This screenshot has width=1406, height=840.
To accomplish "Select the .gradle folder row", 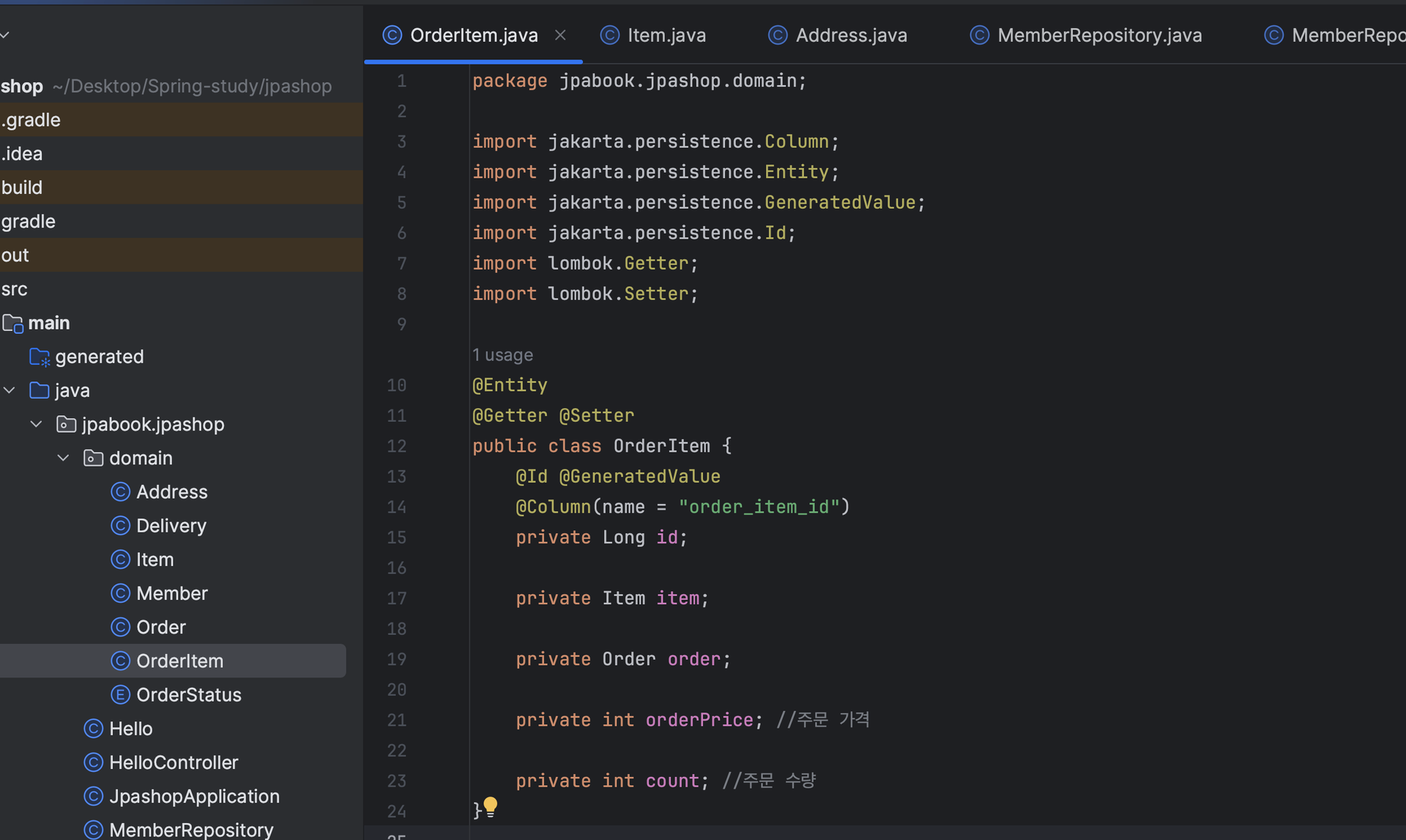I will pos(182,119).
